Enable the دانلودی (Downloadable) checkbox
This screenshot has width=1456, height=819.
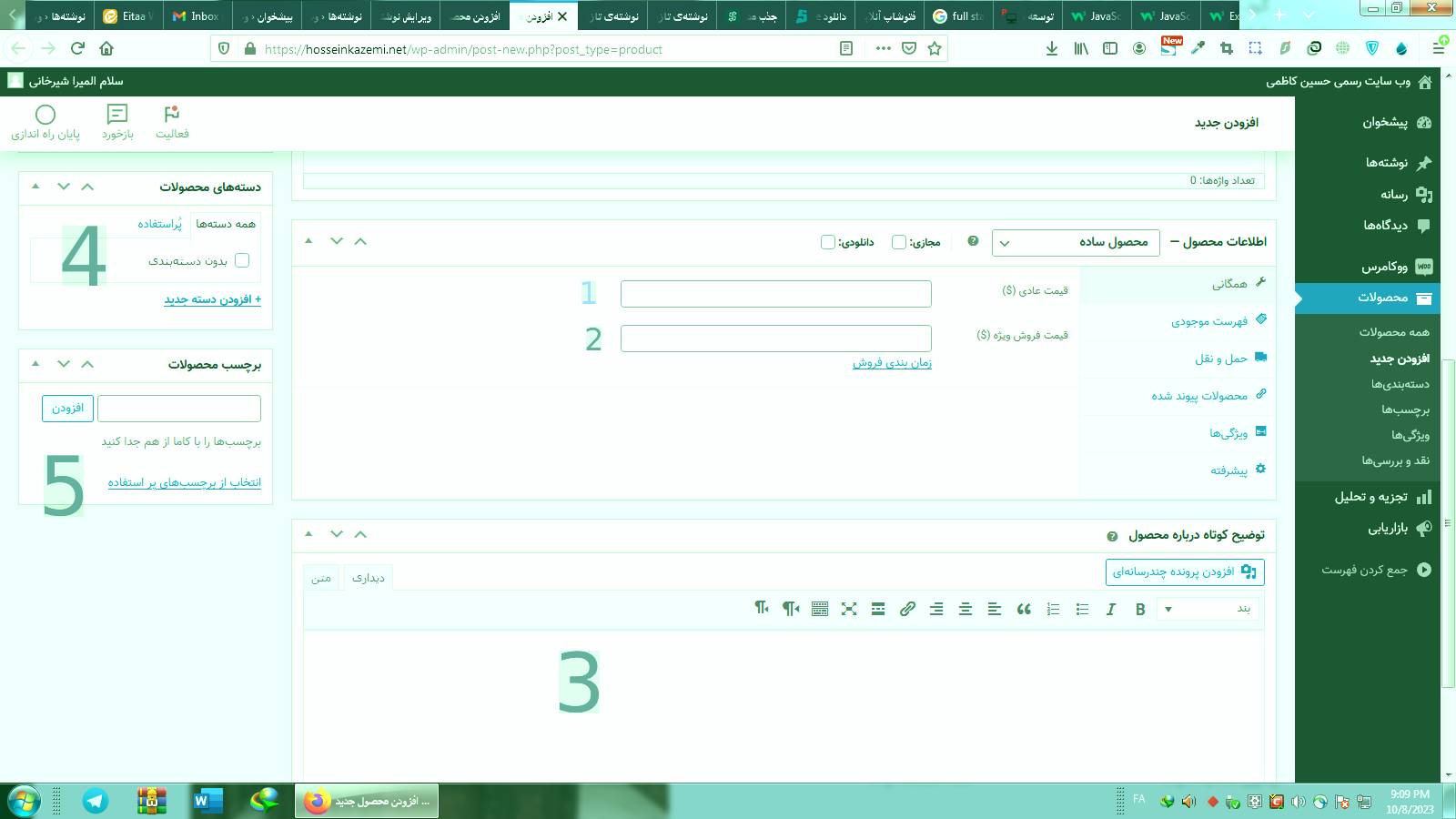click(828, 242)
